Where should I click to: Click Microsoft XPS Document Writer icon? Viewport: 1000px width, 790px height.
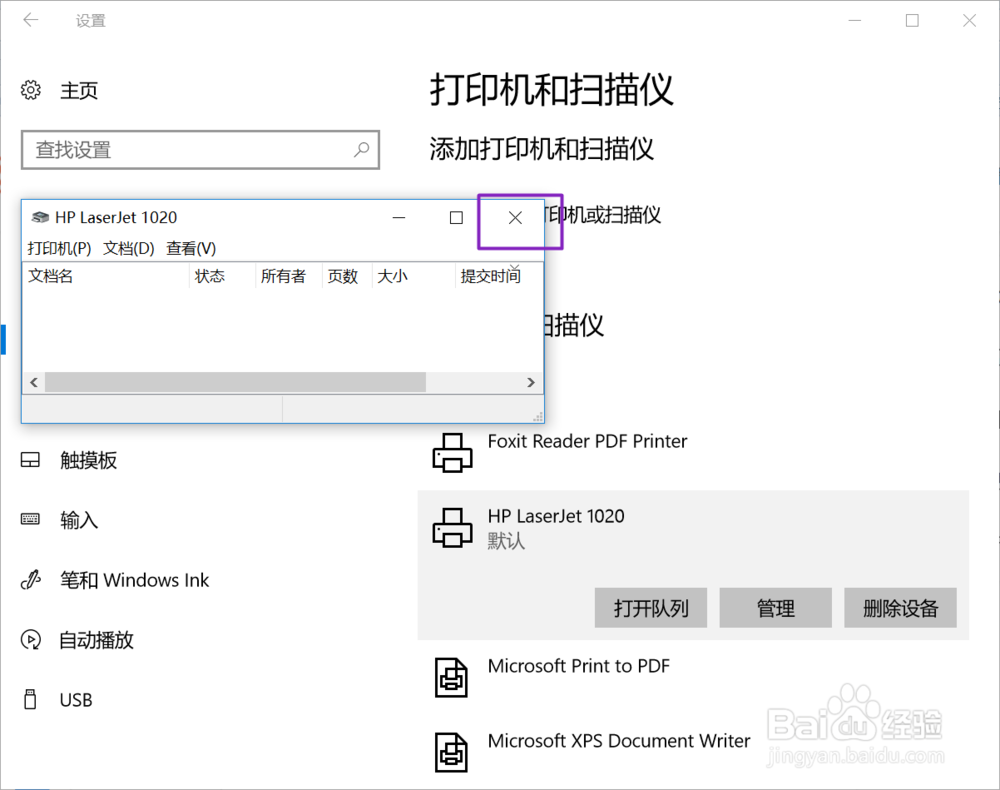(452, 752)
